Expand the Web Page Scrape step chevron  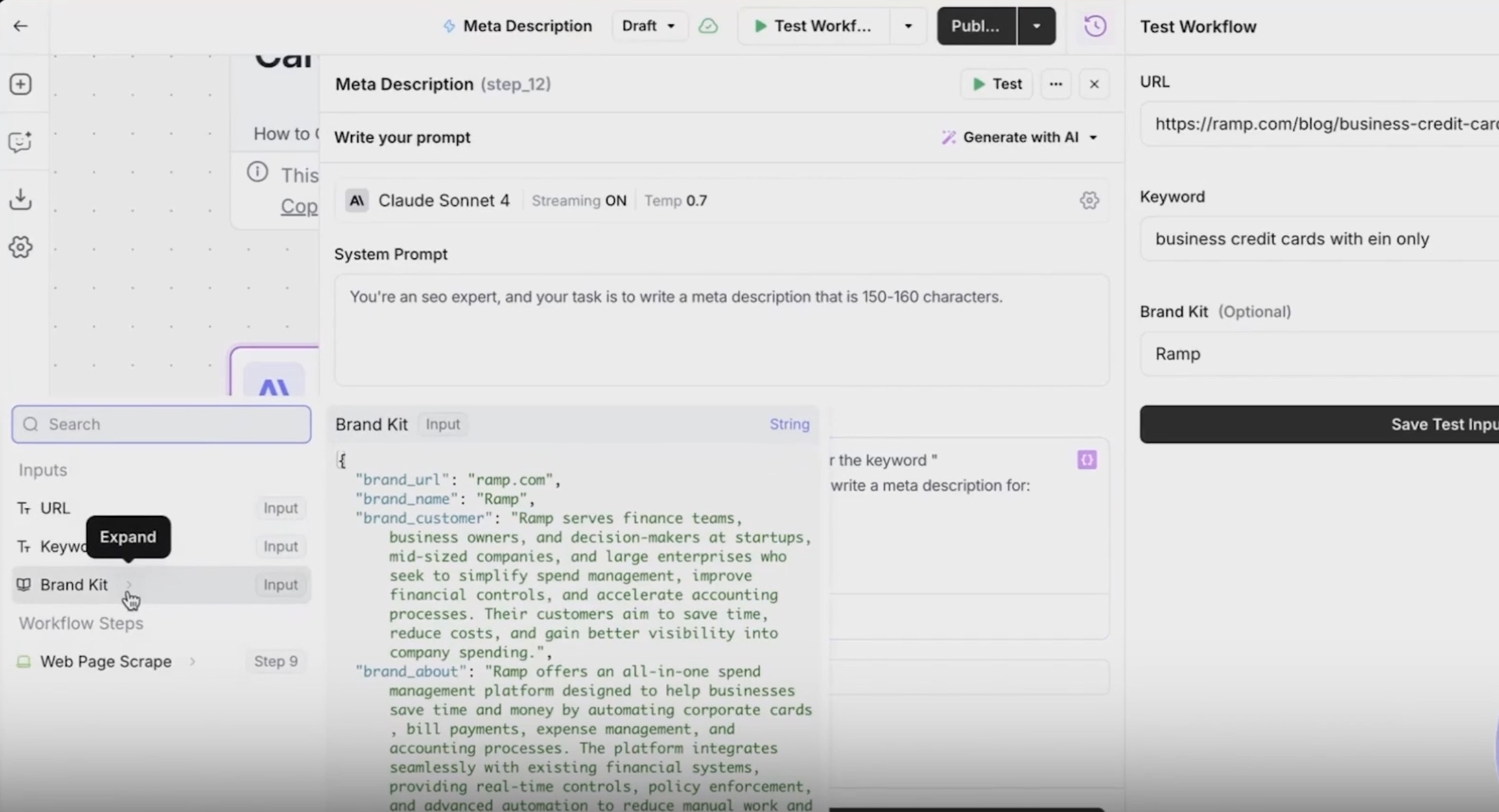[192, 661]
